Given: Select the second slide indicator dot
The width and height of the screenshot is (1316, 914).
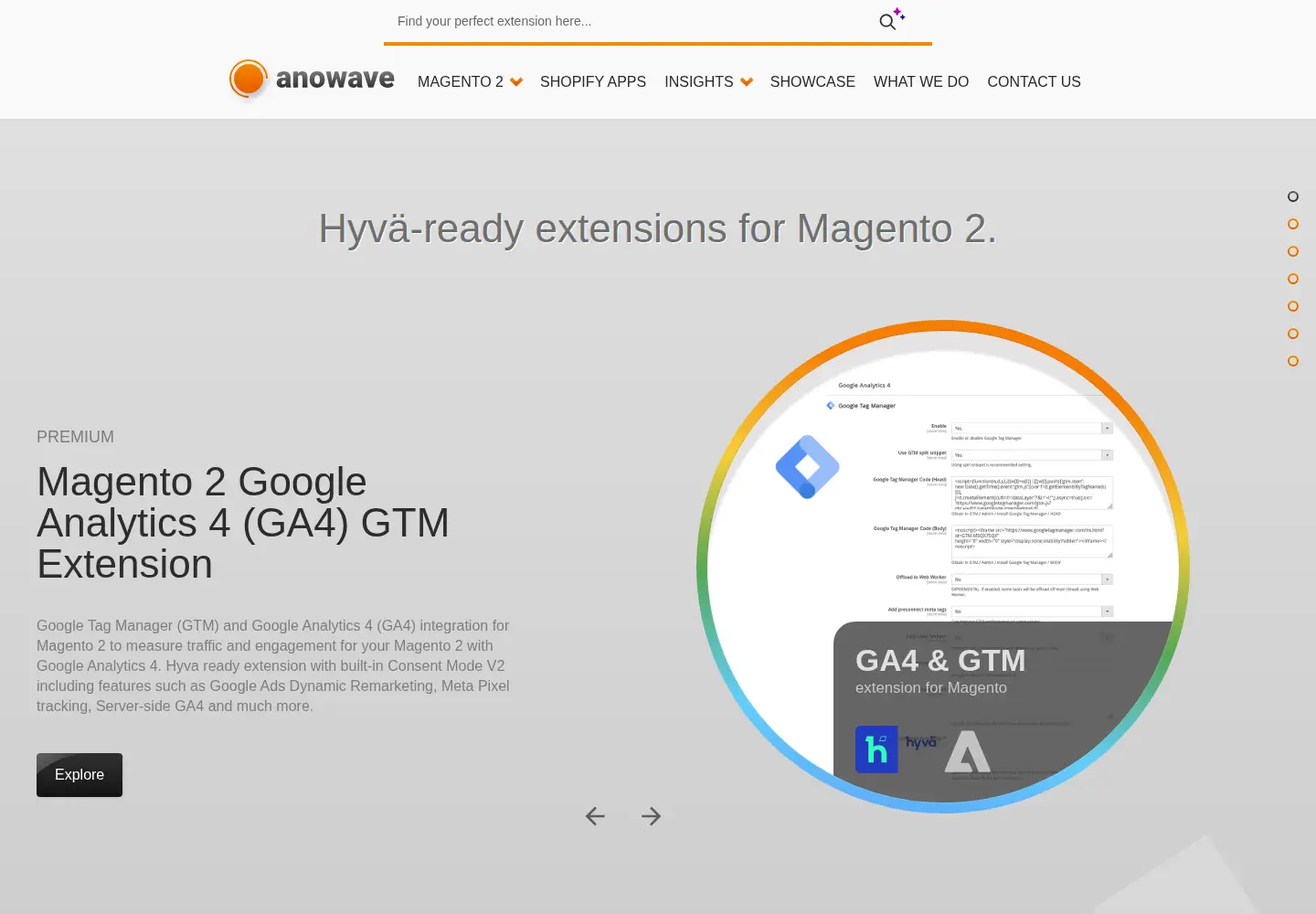Looking at the screenshot, I should [x=1293, y=224].
